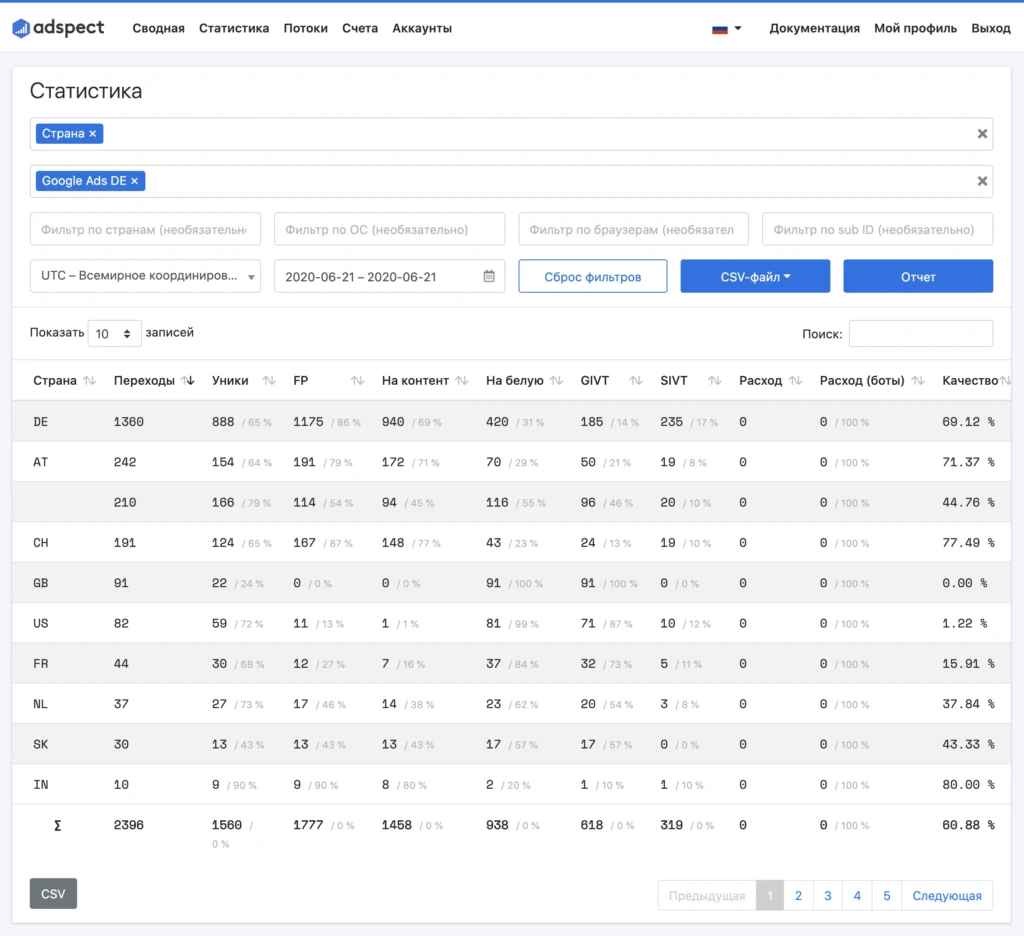
Task: Go to pagination page 5
Action: tap(886, 896)
